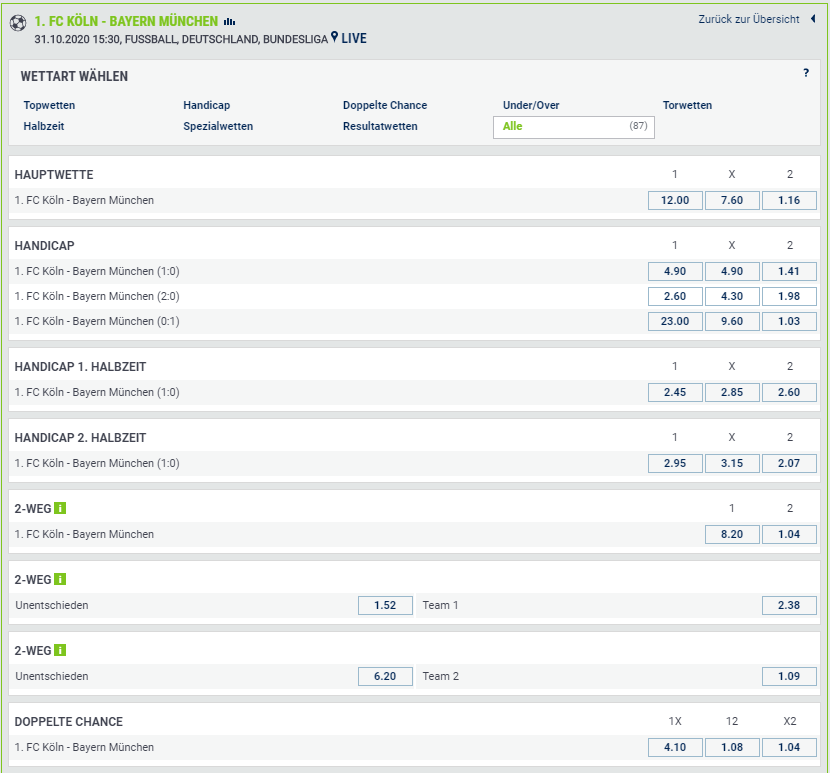This screenshot has width=830, height=773.
Task: Click the match title 1. FC Köln - Bayern München
Action: (x=126, y=21)
